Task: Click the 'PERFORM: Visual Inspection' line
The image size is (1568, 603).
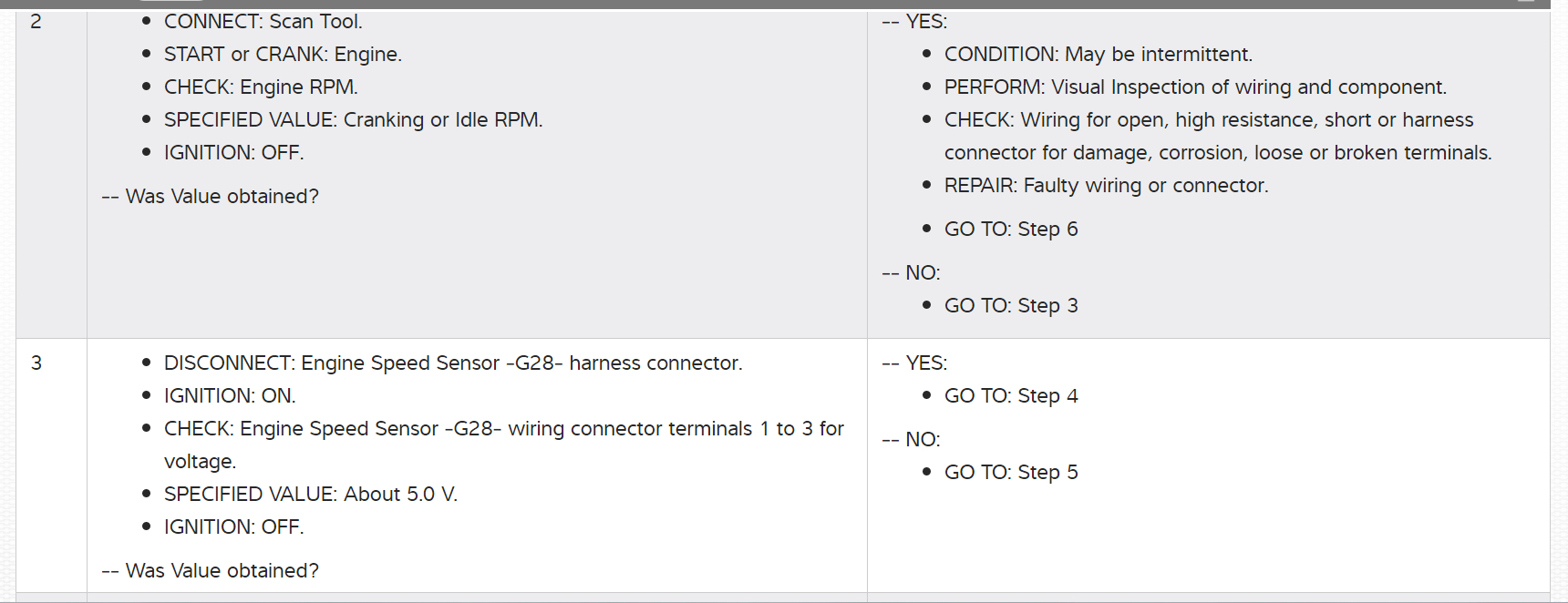Action: point(1194,87)
